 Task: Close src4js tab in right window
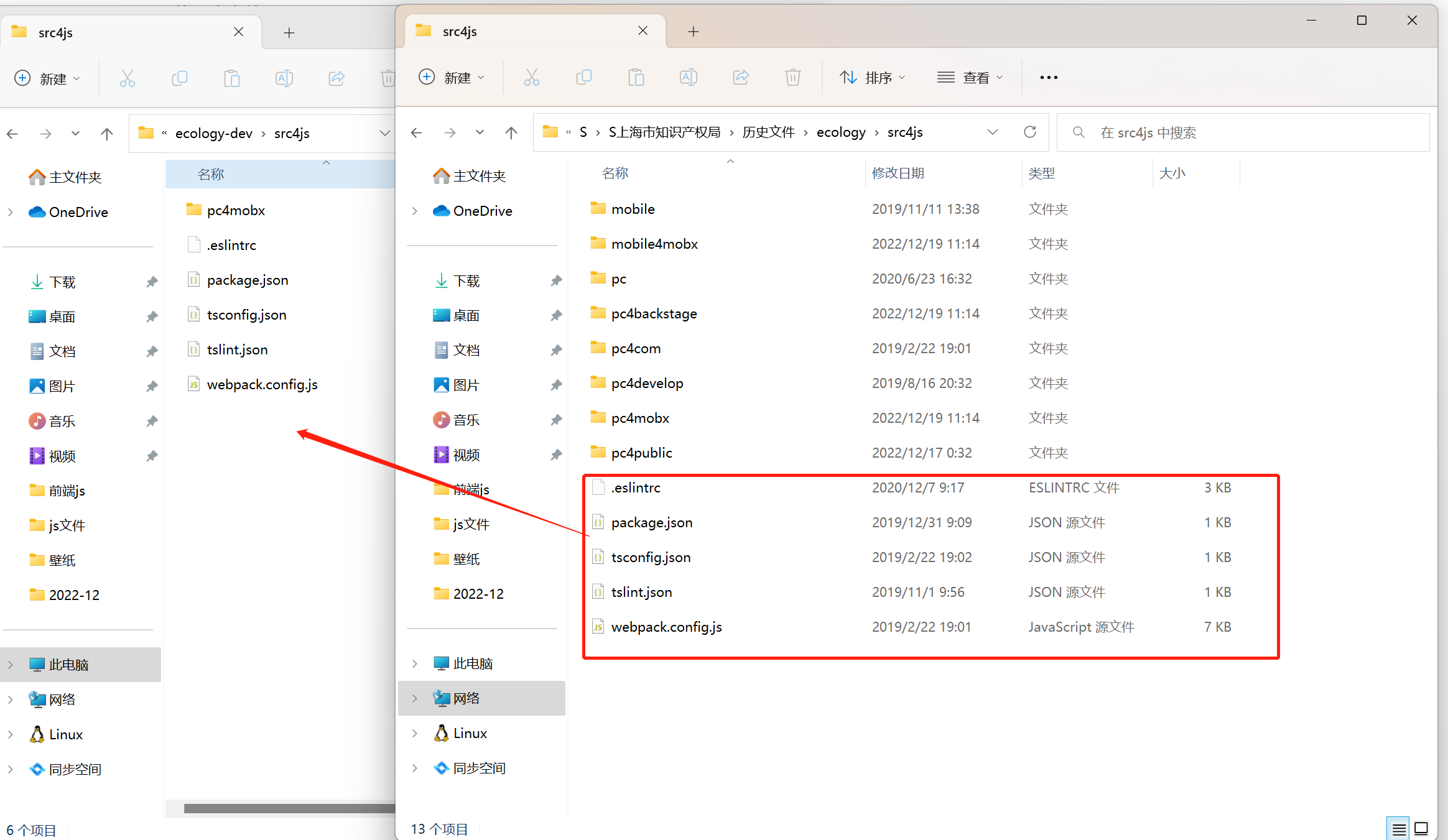(x=643, y=30)
